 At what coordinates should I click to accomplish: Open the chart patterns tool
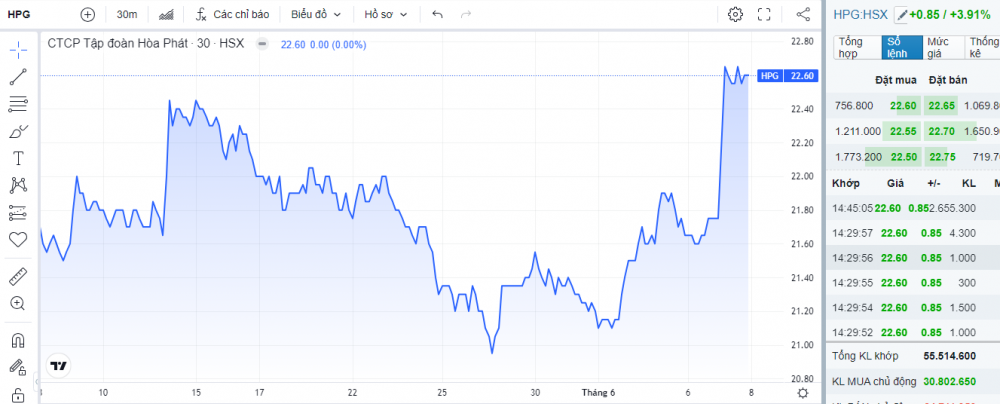[x=18, y=186]
